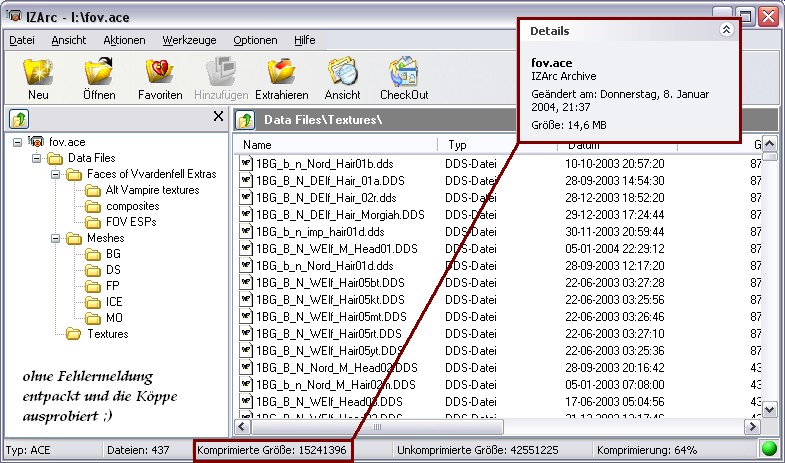
Task: Collapse the Faces of Vvardenfell Extras folder
Action: pos(54,174)
